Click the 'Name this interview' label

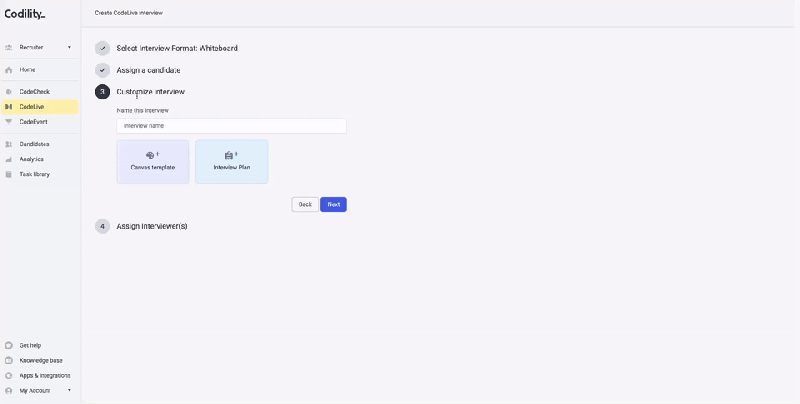[142, 111]
